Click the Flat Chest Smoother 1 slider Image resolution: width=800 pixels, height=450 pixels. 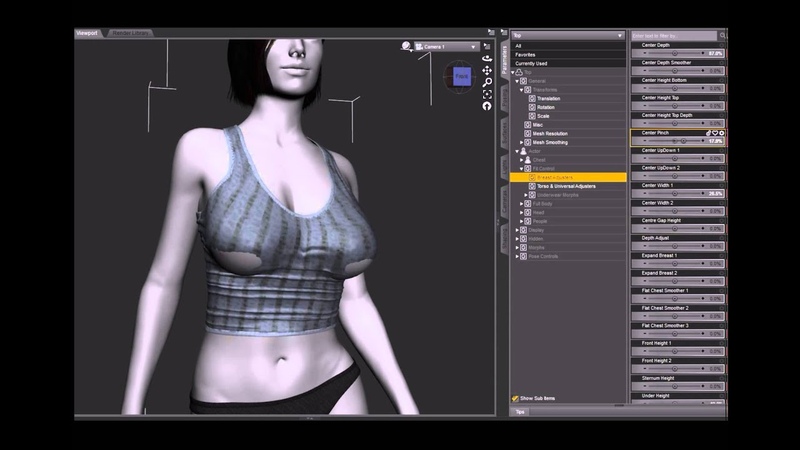[x=678, y=298]
